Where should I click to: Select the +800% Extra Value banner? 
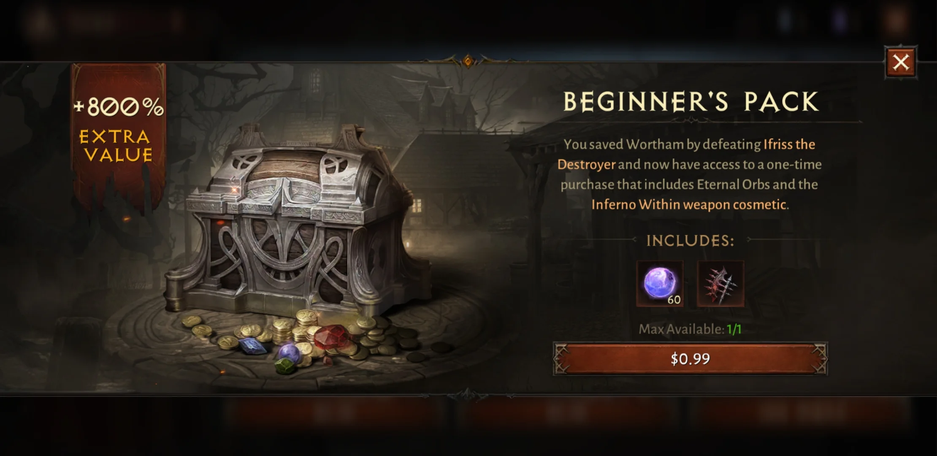point(119,131)
